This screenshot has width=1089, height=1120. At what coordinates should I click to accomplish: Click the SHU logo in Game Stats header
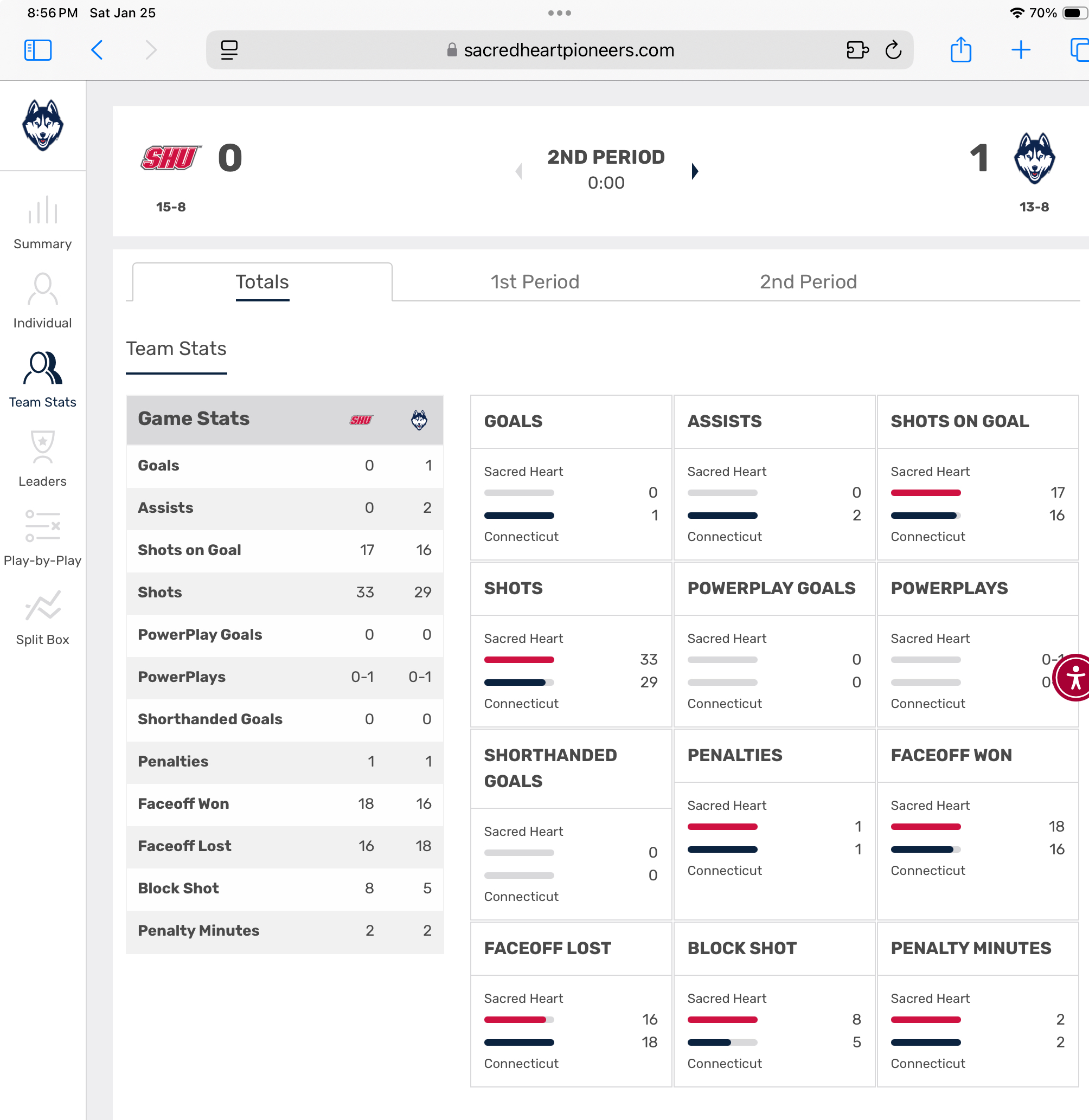(362, 420)
